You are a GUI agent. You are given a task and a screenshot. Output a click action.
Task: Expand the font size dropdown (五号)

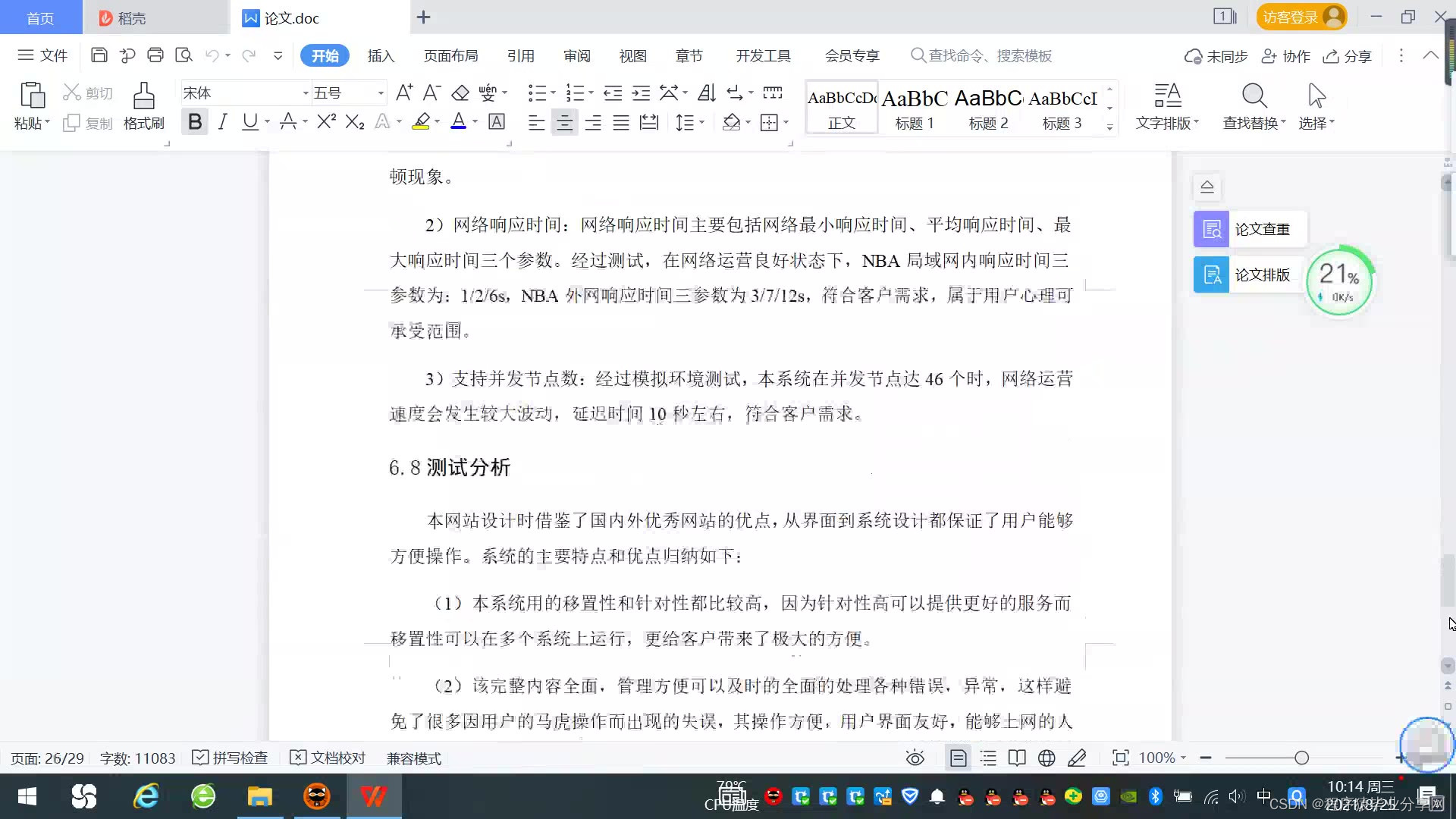coord(381,93)
